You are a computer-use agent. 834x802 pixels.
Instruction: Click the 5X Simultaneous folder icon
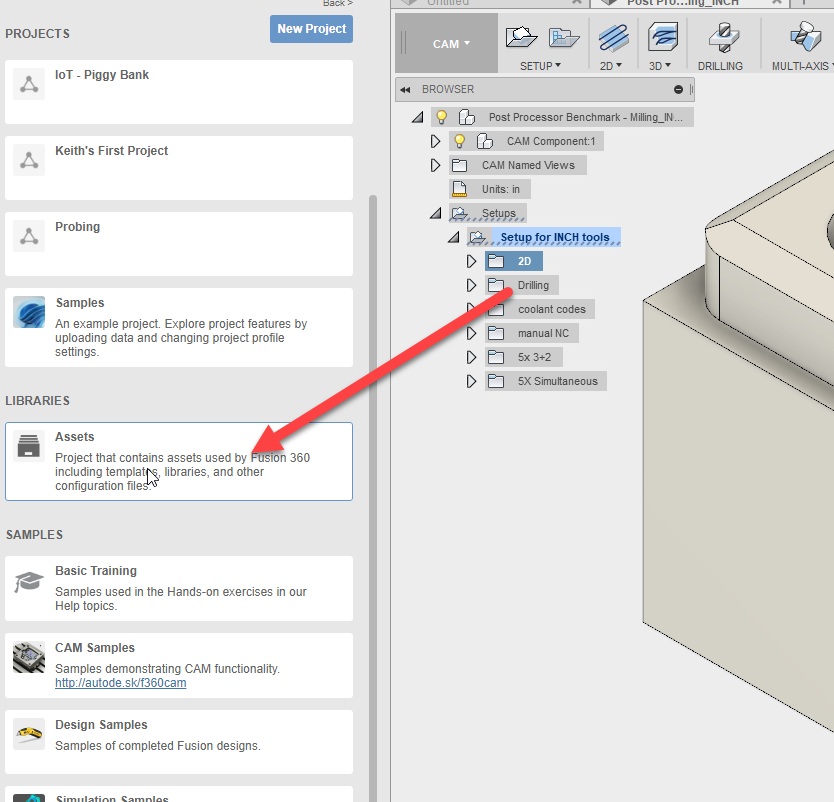coord(496,381)
